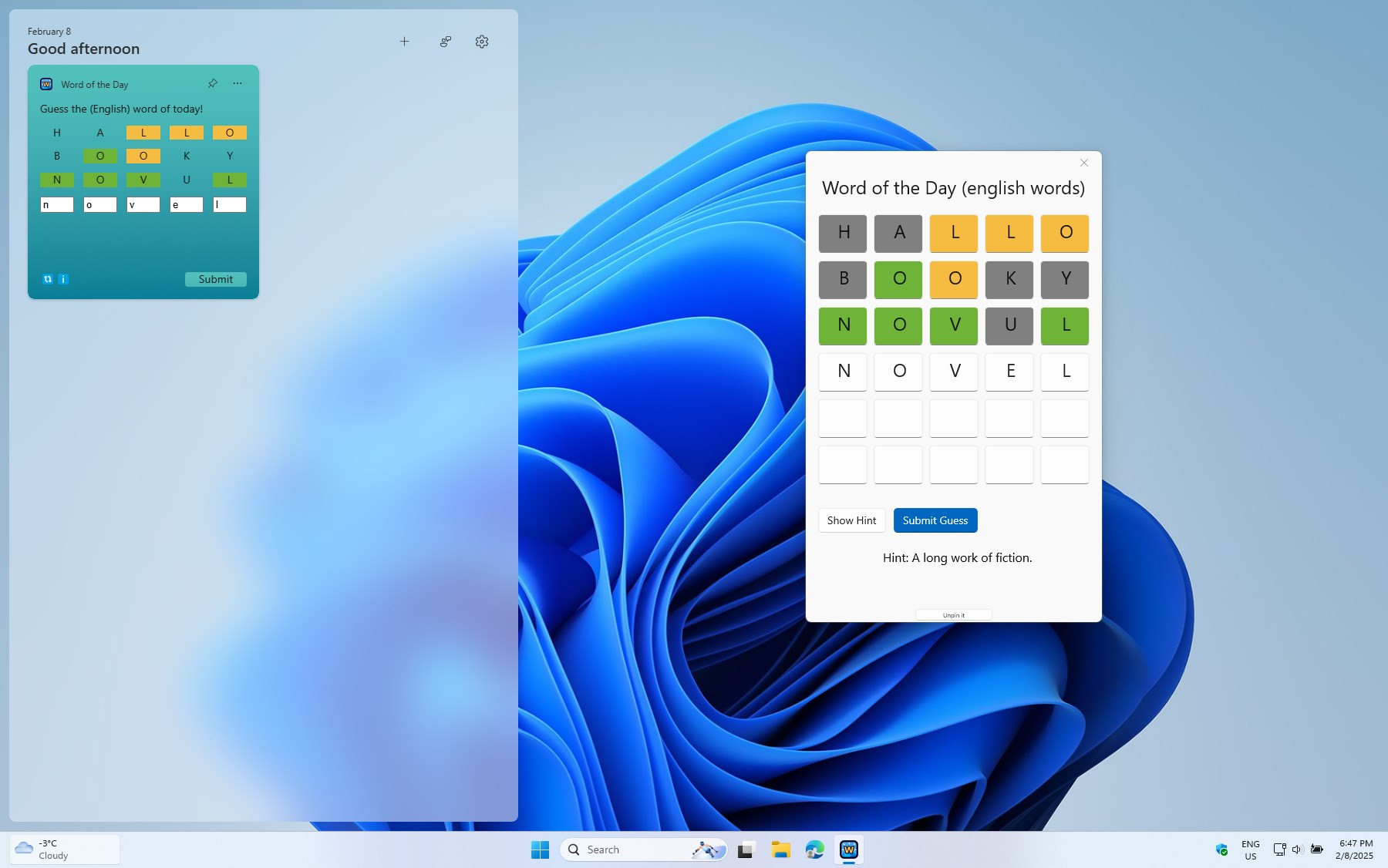Open File Explorer from the taskbar

[x=781, y=849]
